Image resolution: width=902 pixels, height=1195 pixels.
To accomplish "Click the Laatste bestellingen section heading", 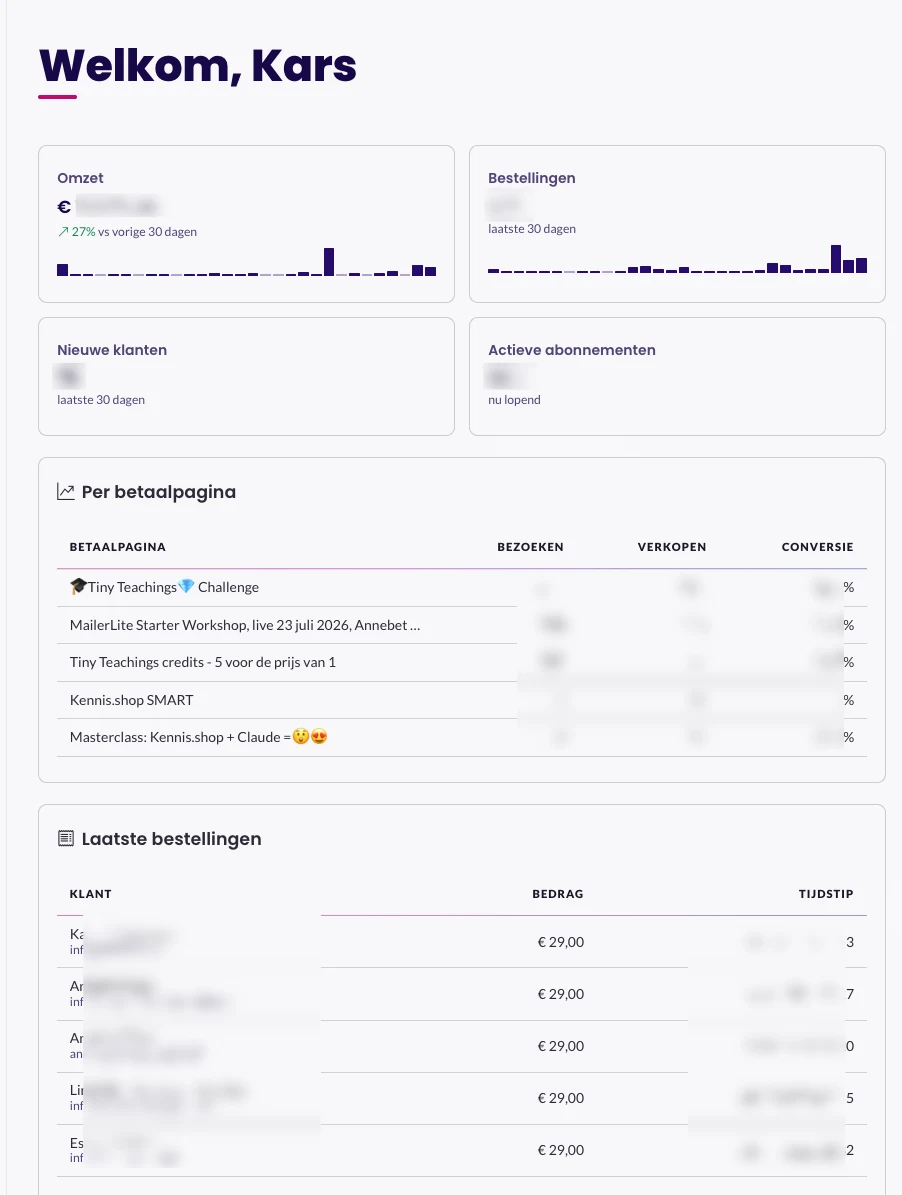I will pyautogui.click(x=171, y=838).
